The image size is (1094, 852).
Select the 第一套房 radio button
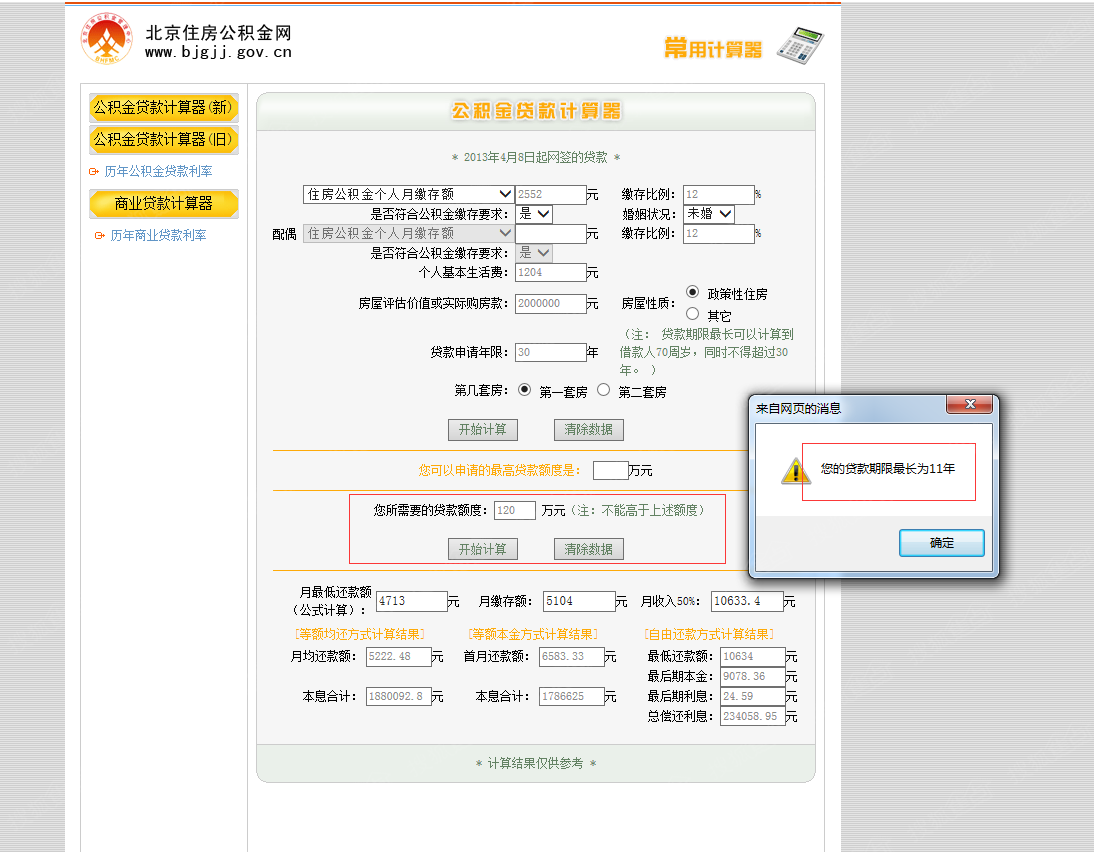click(525, 390)
